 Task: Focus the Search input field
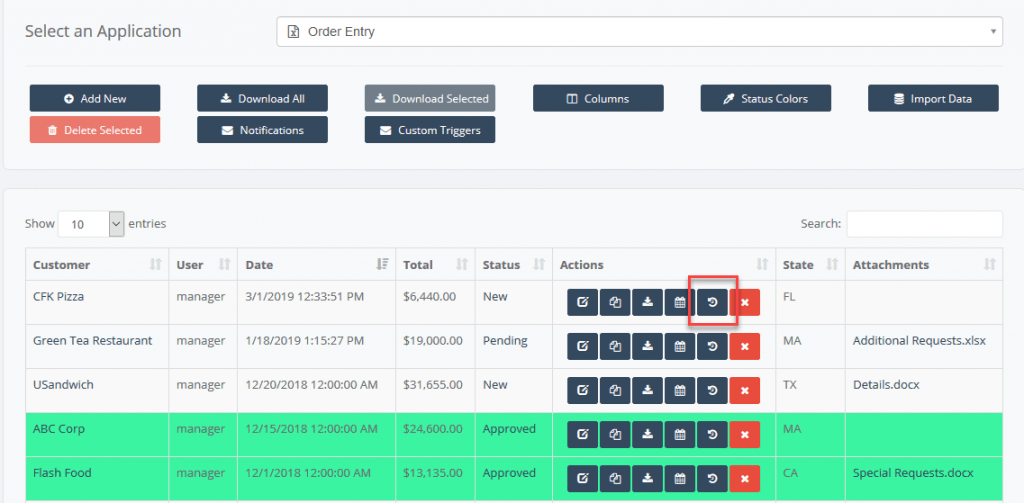coord(924,224)
